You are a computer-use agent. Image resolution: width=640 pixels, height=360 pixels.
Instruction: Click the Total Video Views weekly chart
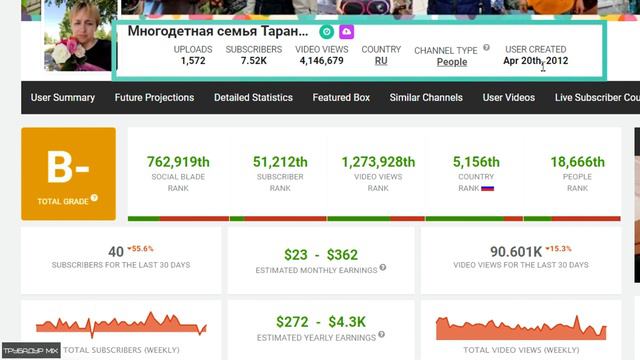[521, 328]
